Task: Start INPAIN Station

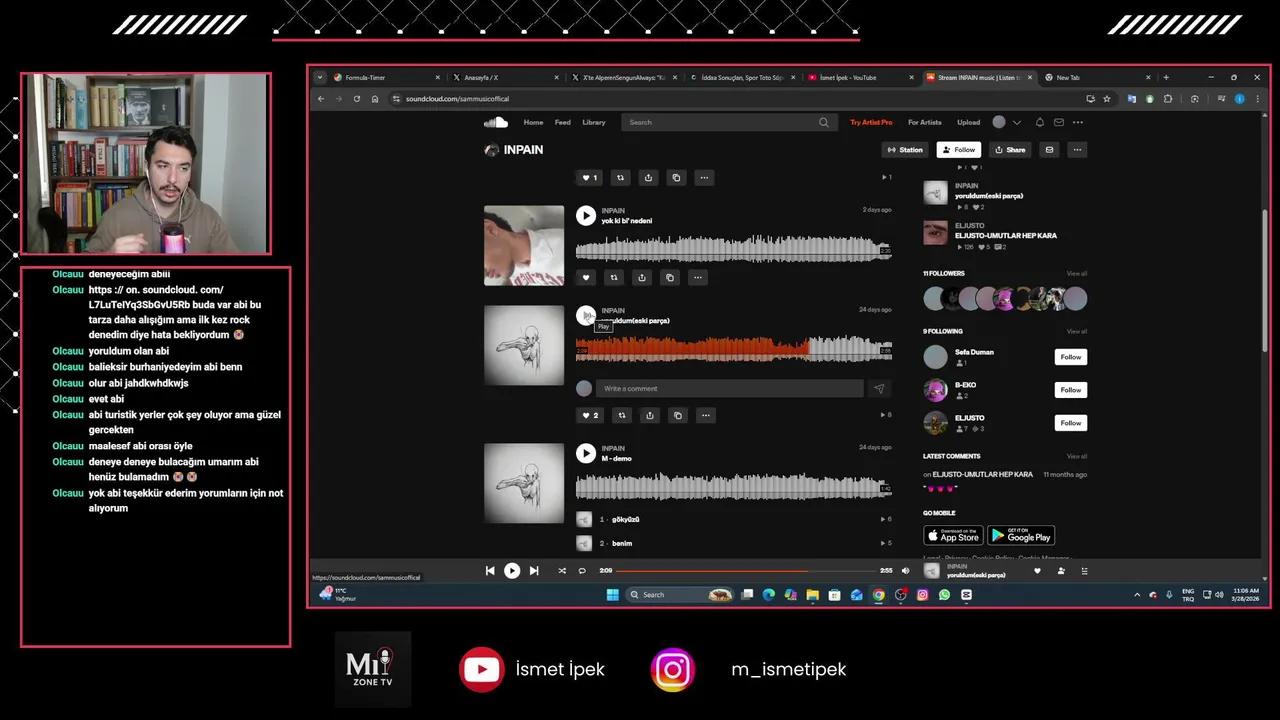Action: (x=906, y=150)
